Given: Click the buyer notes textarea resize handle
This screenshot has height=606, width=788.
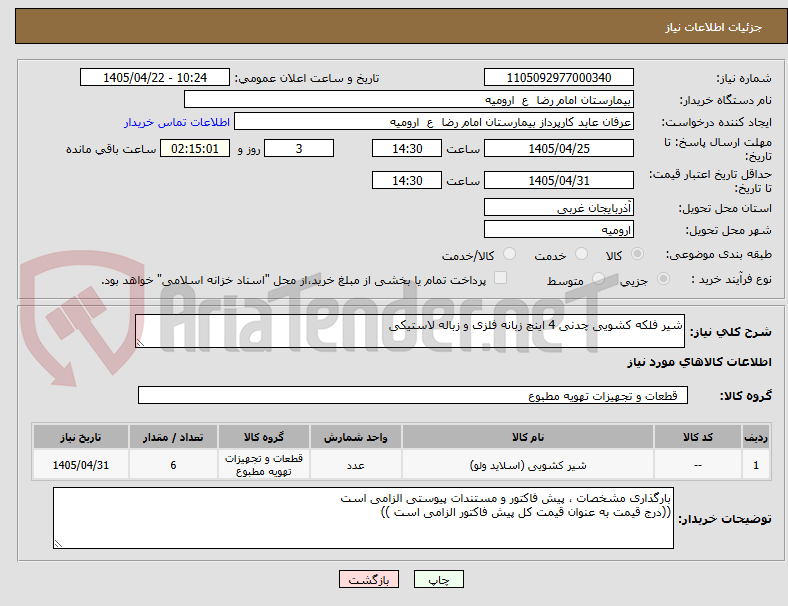Looking at the screenshot, I should click(x=58, y=543).
